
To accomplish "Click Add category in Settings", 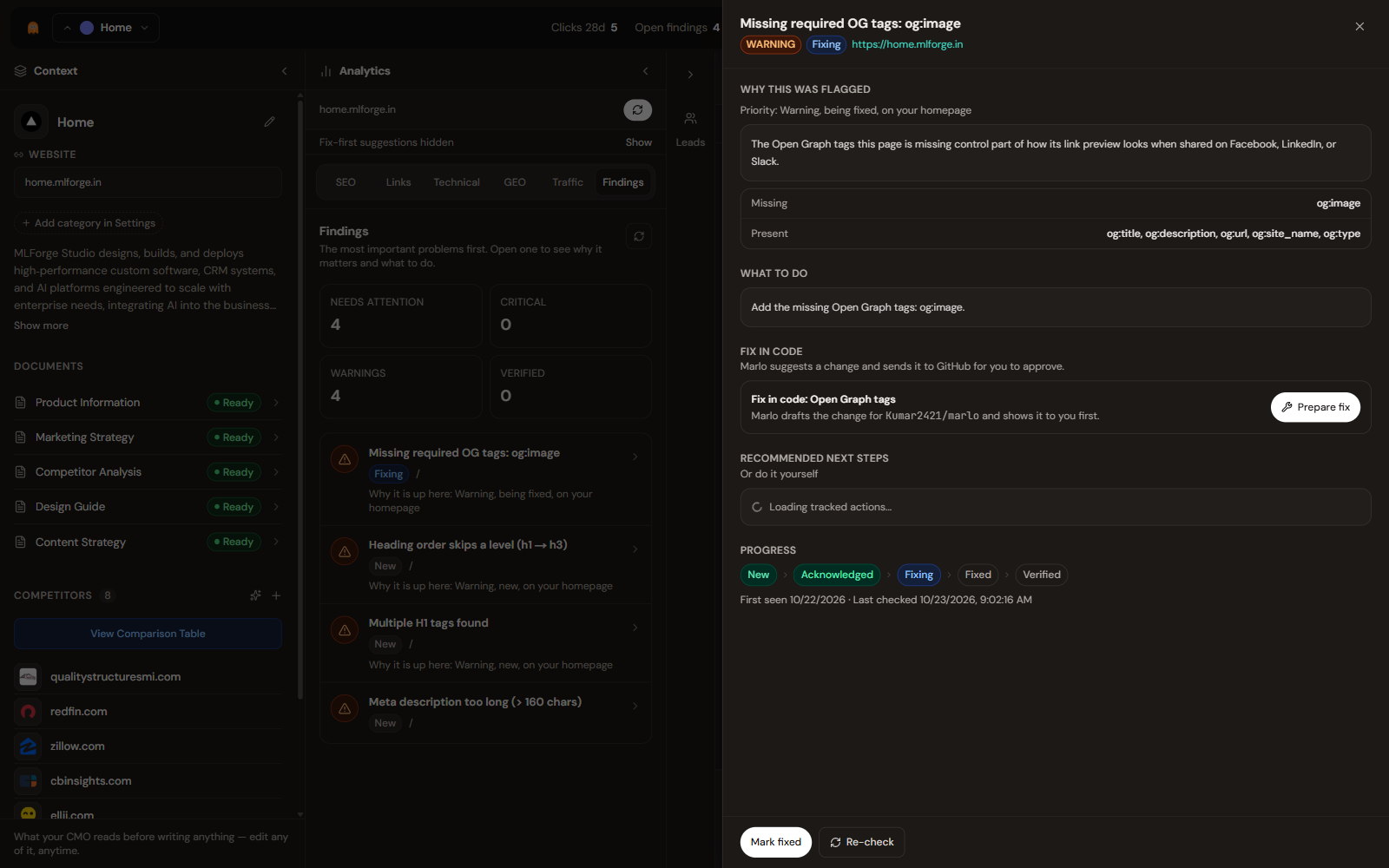I will point(89,223).
